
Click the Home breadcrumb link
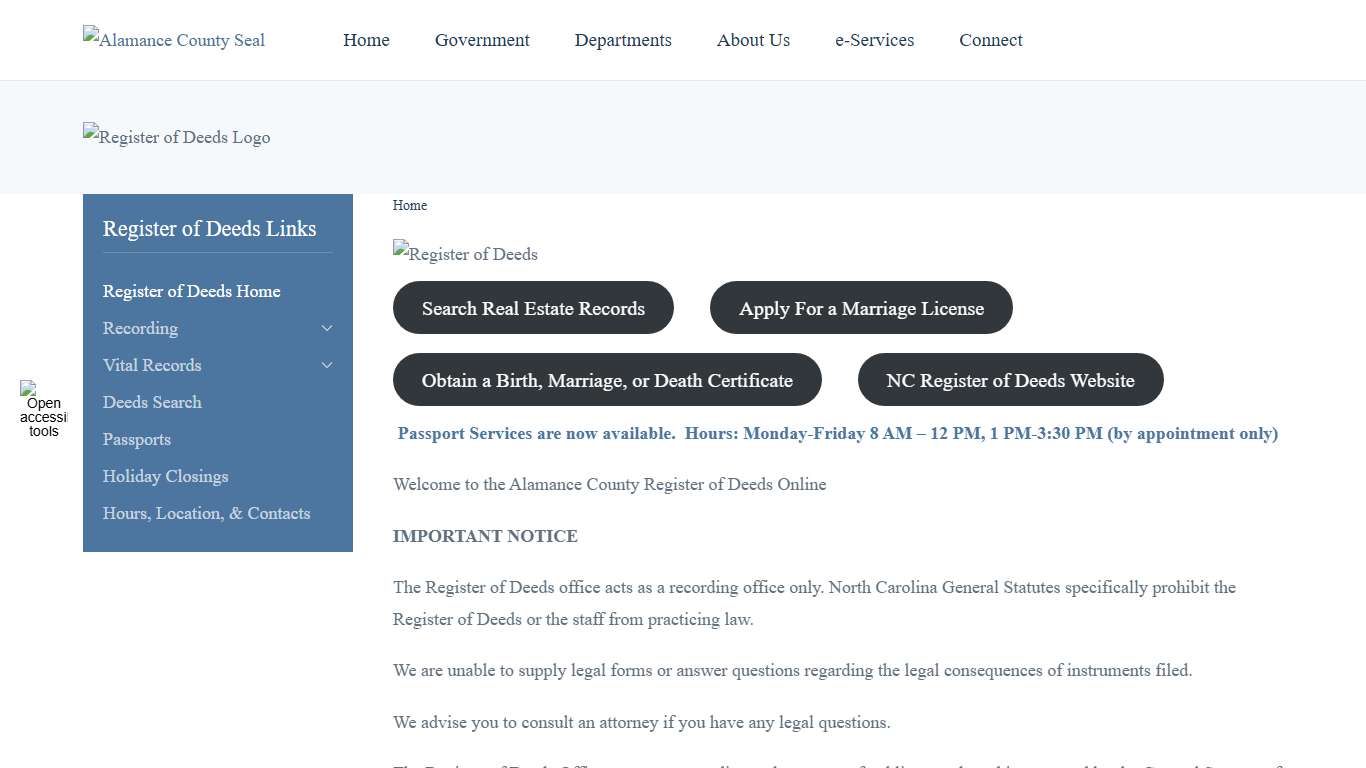(410, 205)
